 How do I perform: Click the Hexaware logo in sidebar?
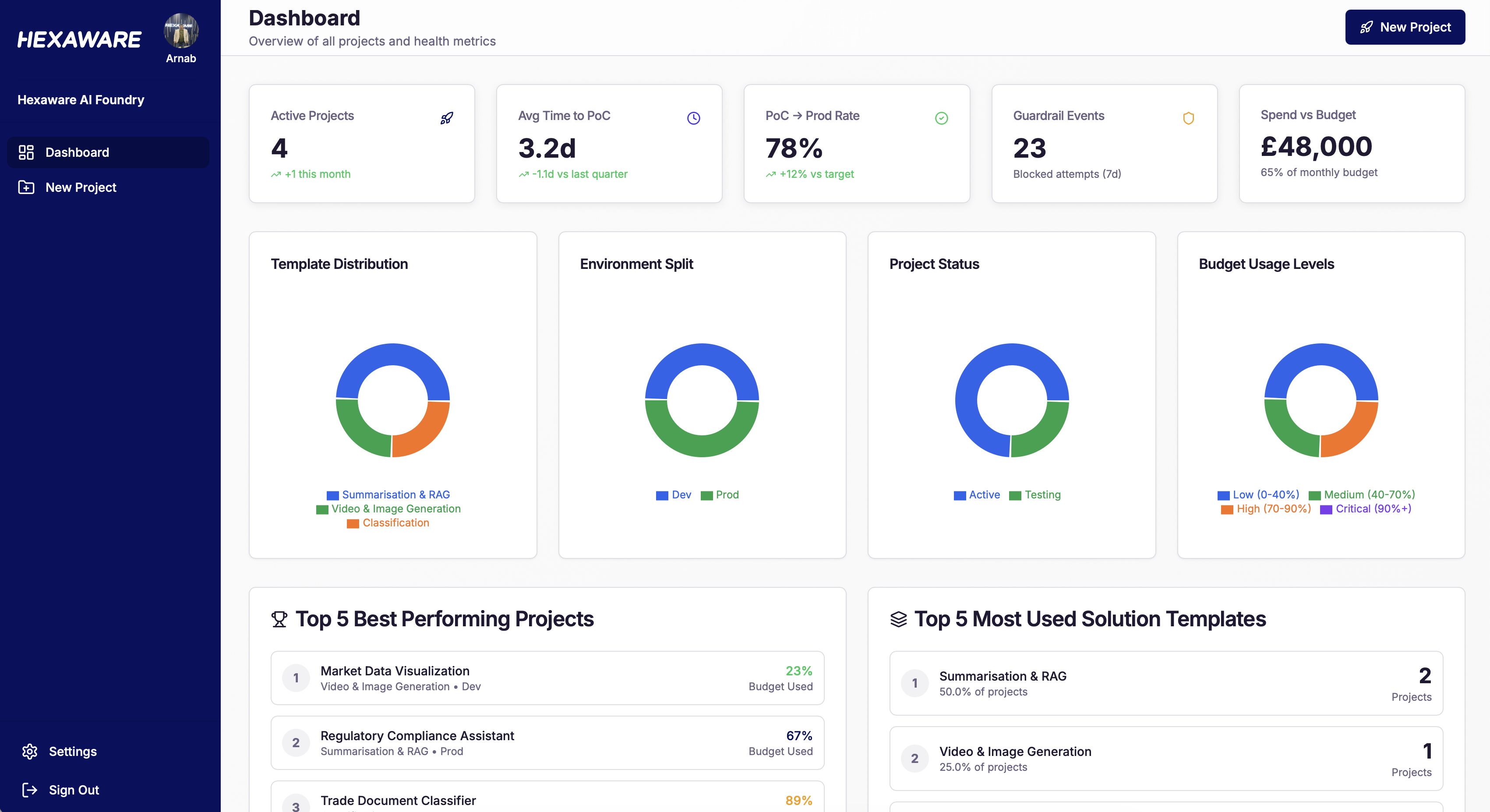pos(79,39)
